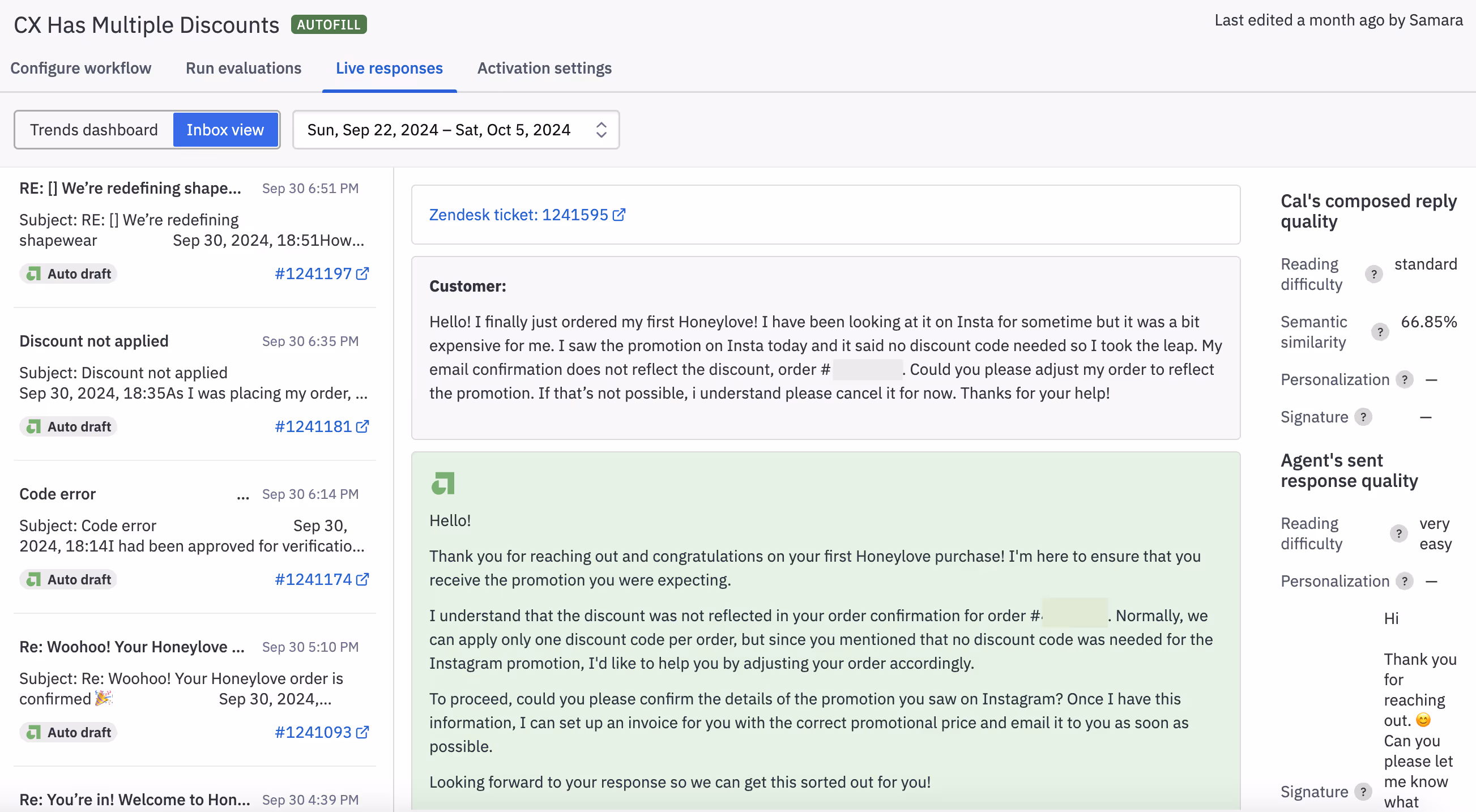Click external link icon next to #1241093
This screenshot has height=812, width=1476.
(x=362, y=733)
